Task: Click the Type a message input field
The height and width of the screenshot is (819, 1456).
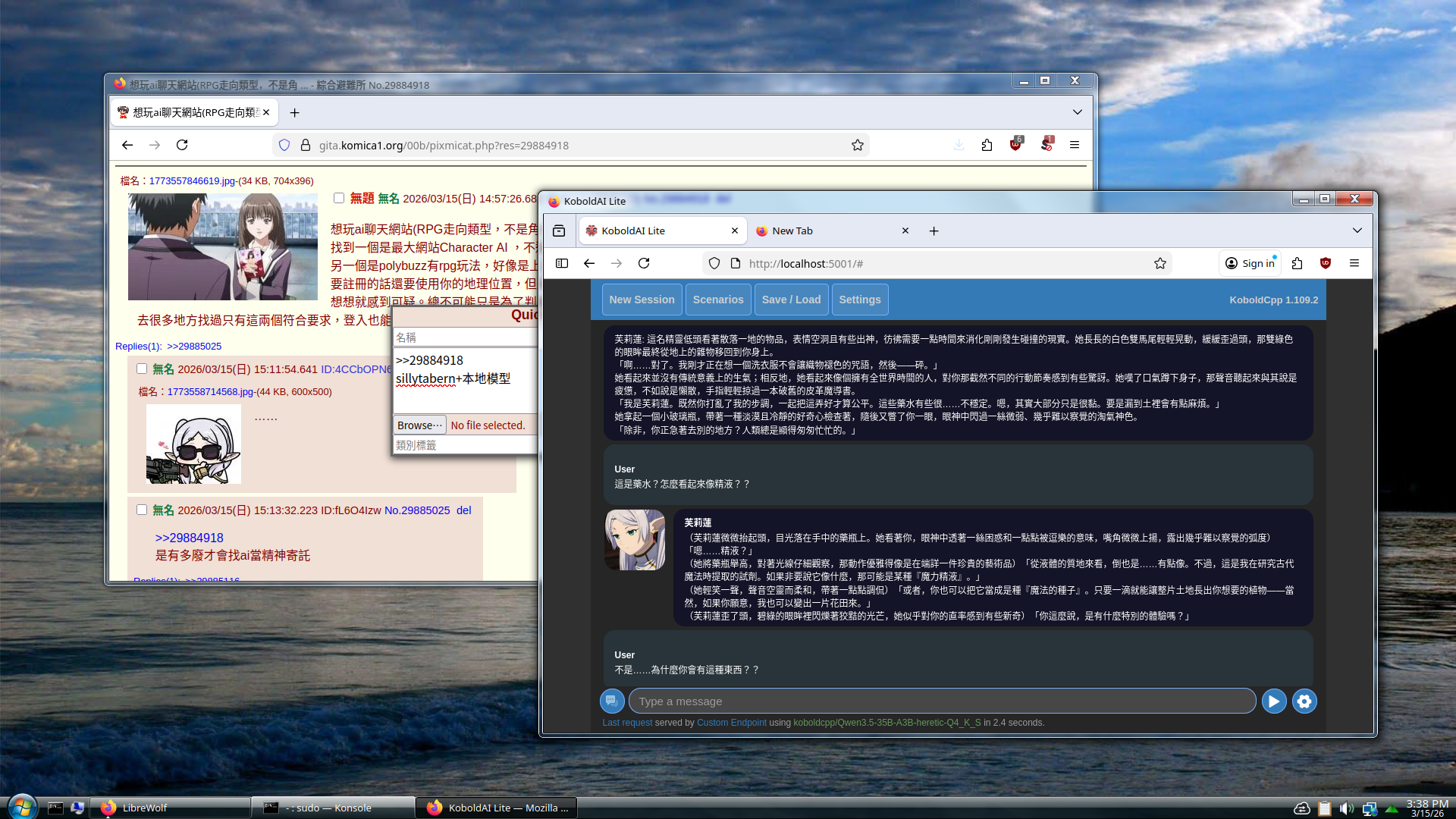Action: coord(942,701)
